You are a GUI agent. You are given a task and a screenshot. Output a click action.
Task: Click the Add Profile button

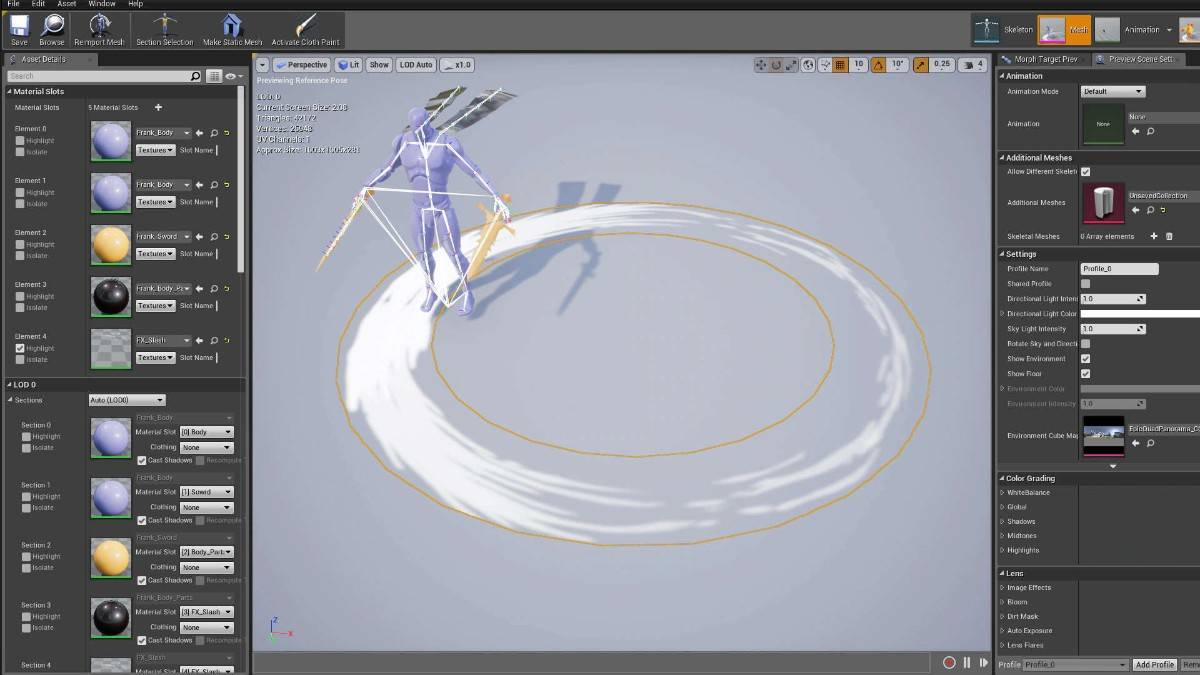(1155, 664)
